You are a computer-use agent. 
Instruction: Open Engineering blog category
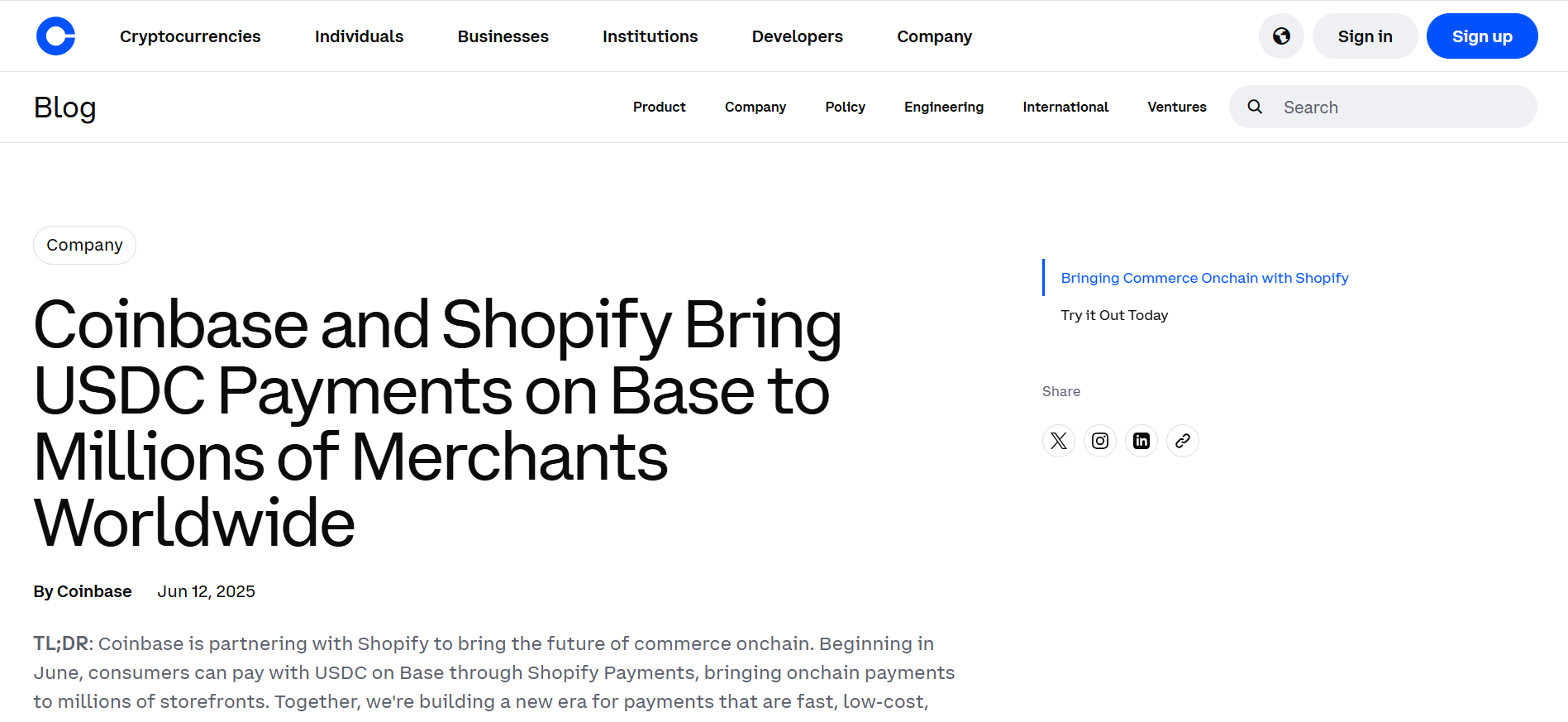point(944,107)
